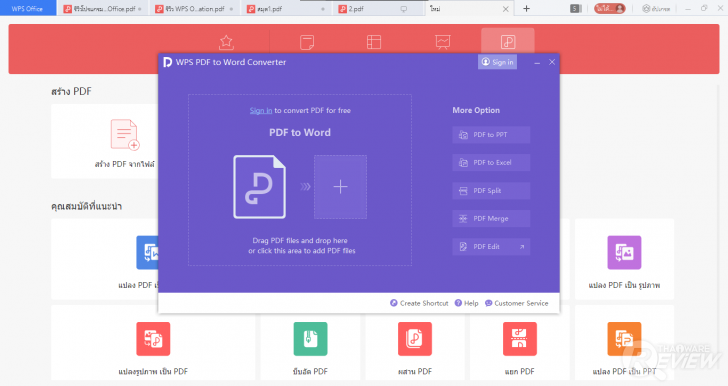
Task: Click the user account avatar in title bar
Action: (x=619, y=8)
